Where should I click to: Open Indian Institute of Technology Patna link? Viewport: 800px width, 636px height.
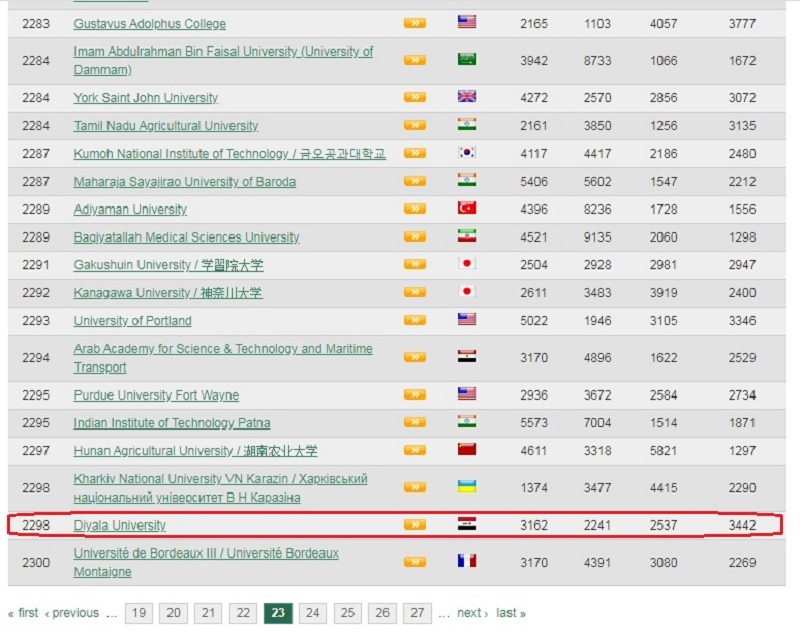point(172,423)
